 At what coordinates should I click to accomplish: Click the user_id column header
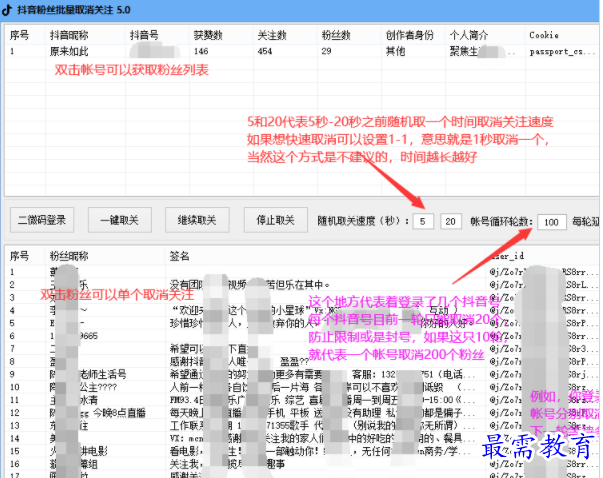click(x=508, y=256)
